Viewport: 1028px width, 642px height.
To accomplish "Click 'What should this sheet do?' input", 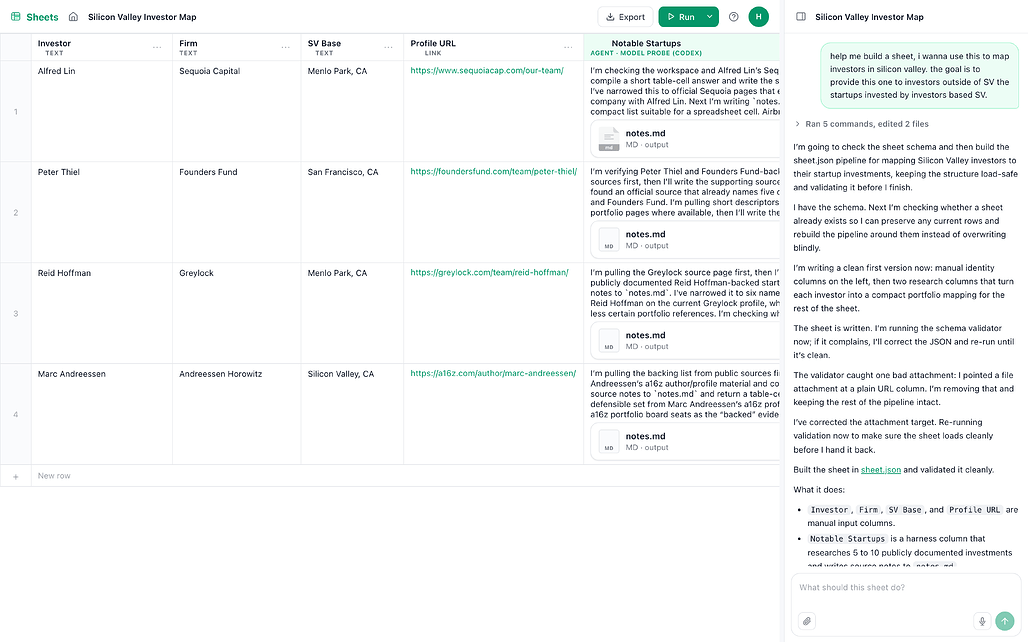I will click(x=905, y=588).
